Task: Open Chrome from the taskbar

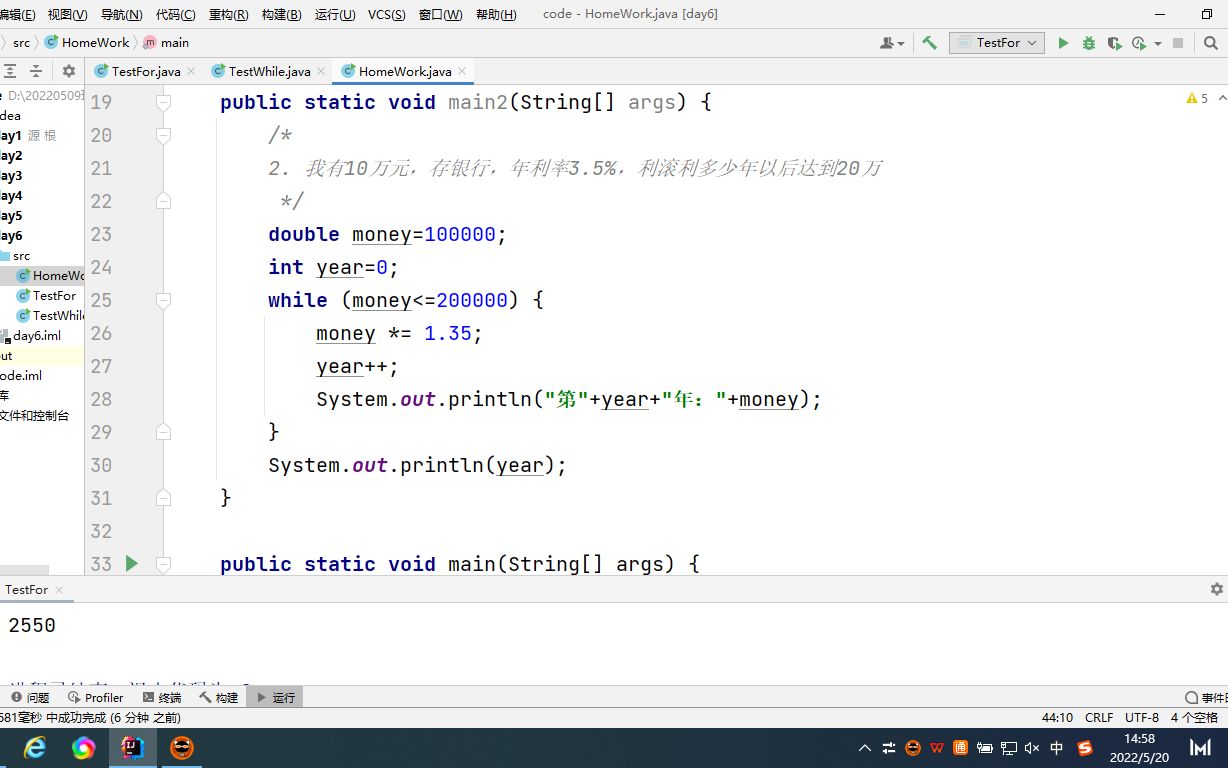Action: pyautogui.click(x=84, y=747)
